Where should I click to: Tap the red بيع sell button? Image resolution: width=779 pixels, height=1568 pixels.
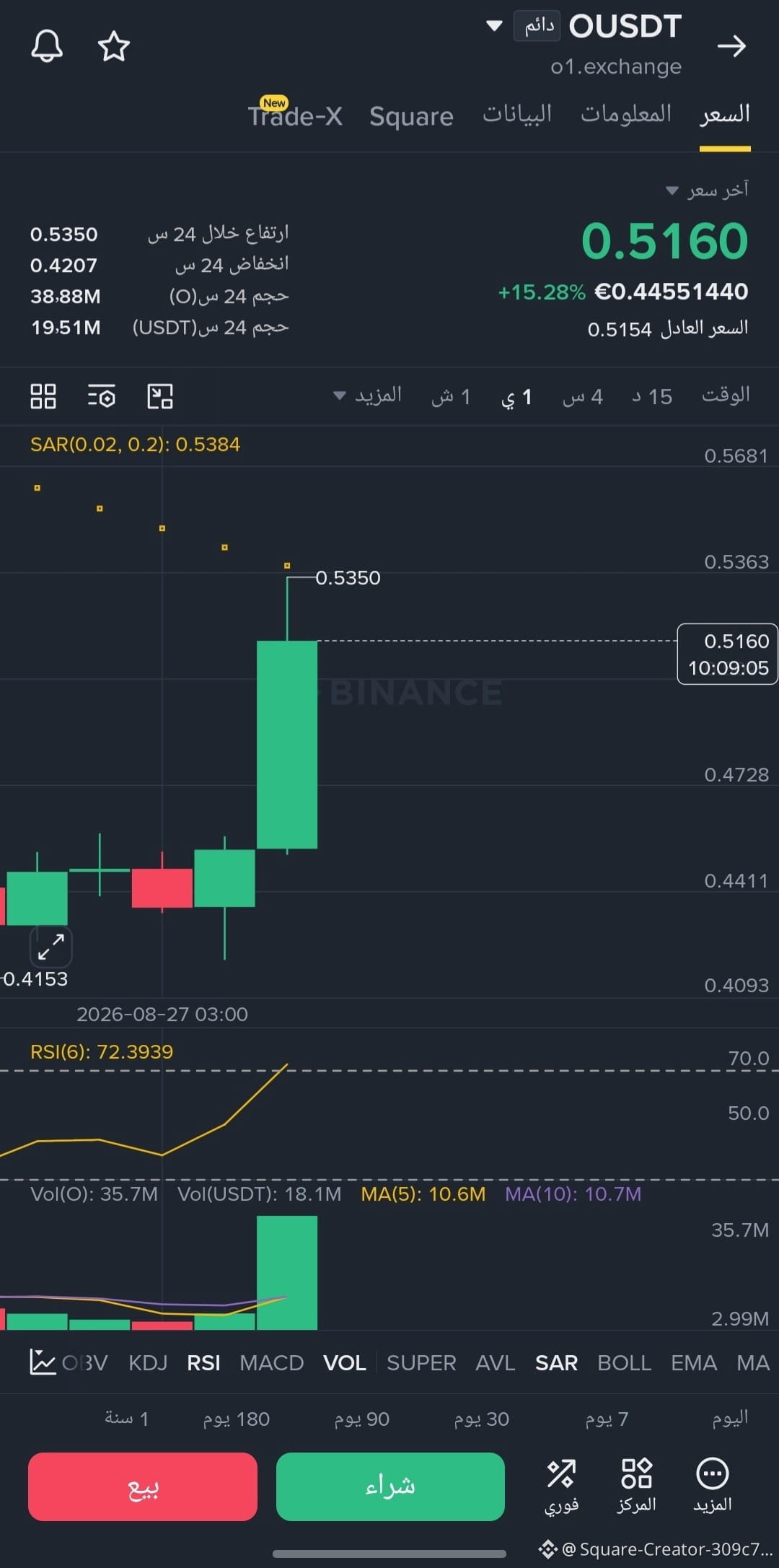(x=143, y=1486)
